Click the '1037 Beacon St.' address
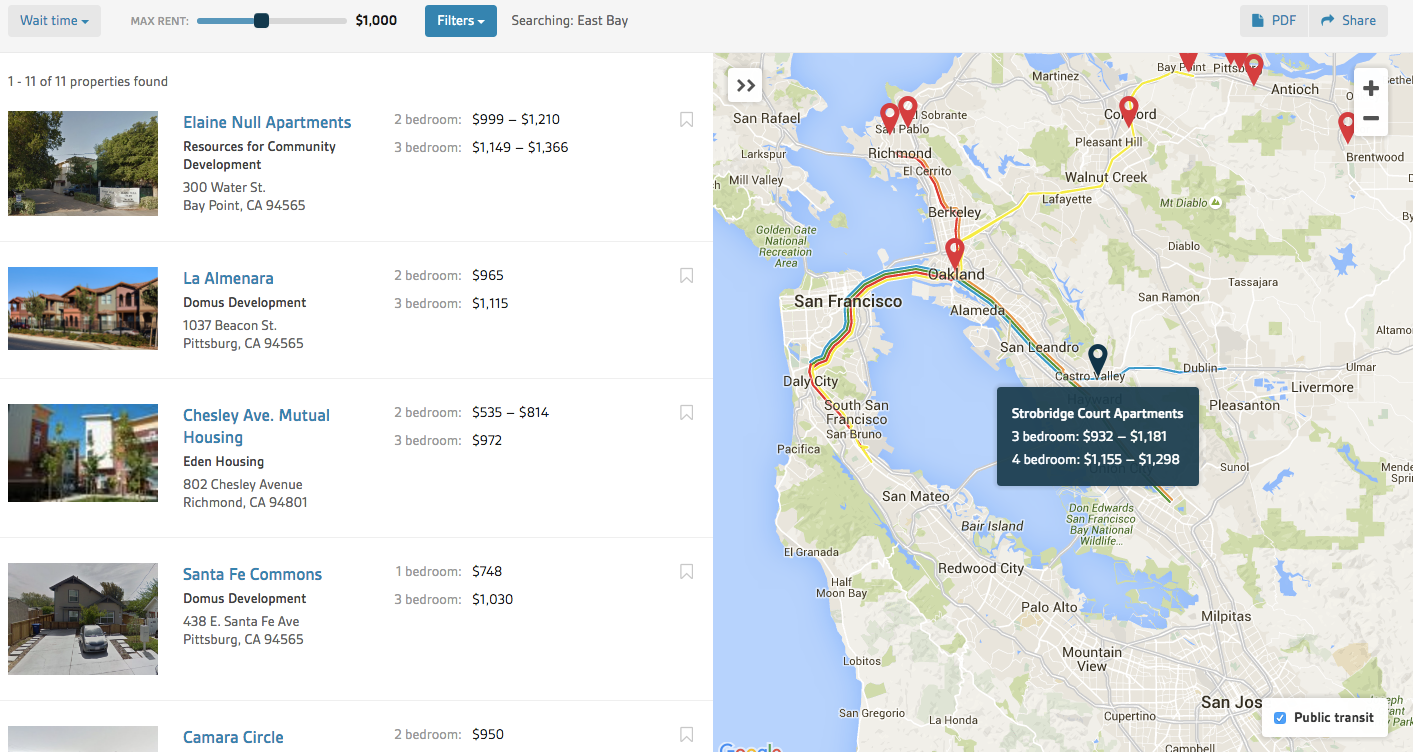 click(x=230, y=326)
